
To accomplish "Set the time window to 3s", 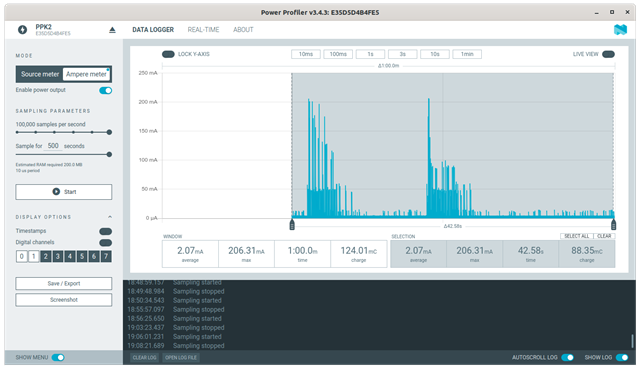I will (402, 54).
